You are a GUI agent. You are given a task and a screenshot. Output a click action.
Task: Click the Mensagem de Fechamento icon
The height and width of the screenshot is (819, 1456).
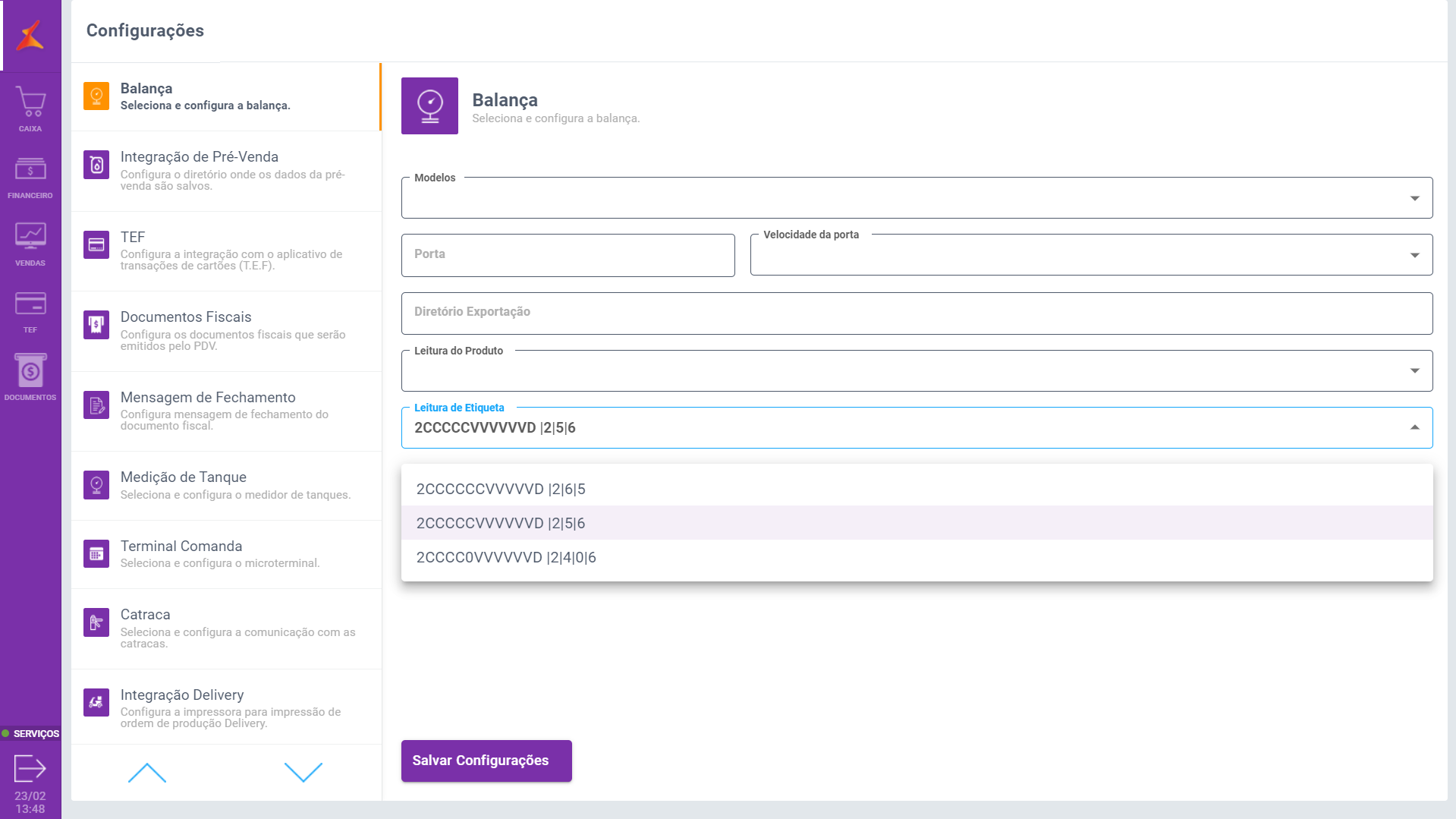pyautogui.click(x=96, y=405)
